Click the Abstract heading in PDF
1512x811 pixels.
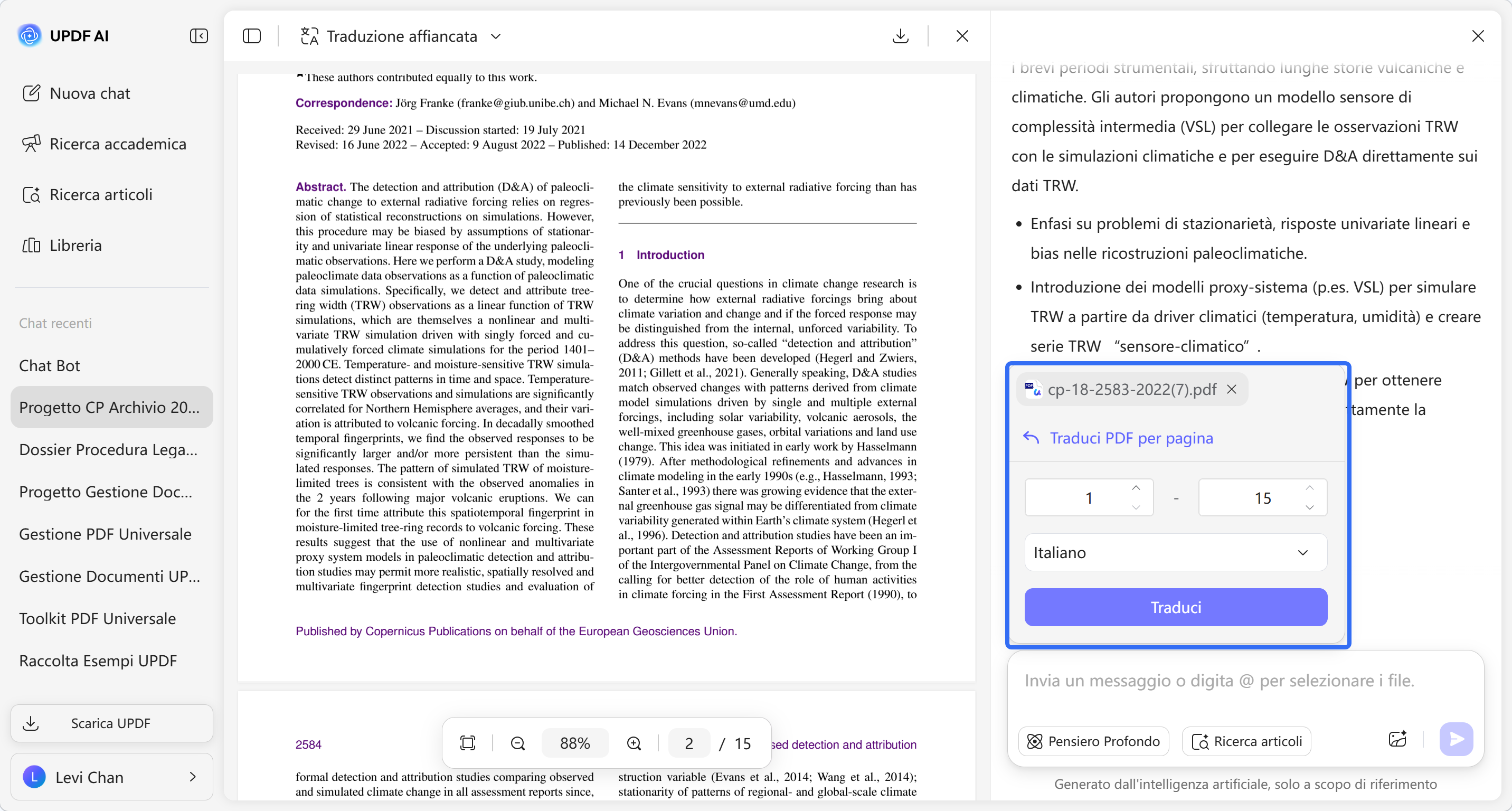tap(320, 186)
